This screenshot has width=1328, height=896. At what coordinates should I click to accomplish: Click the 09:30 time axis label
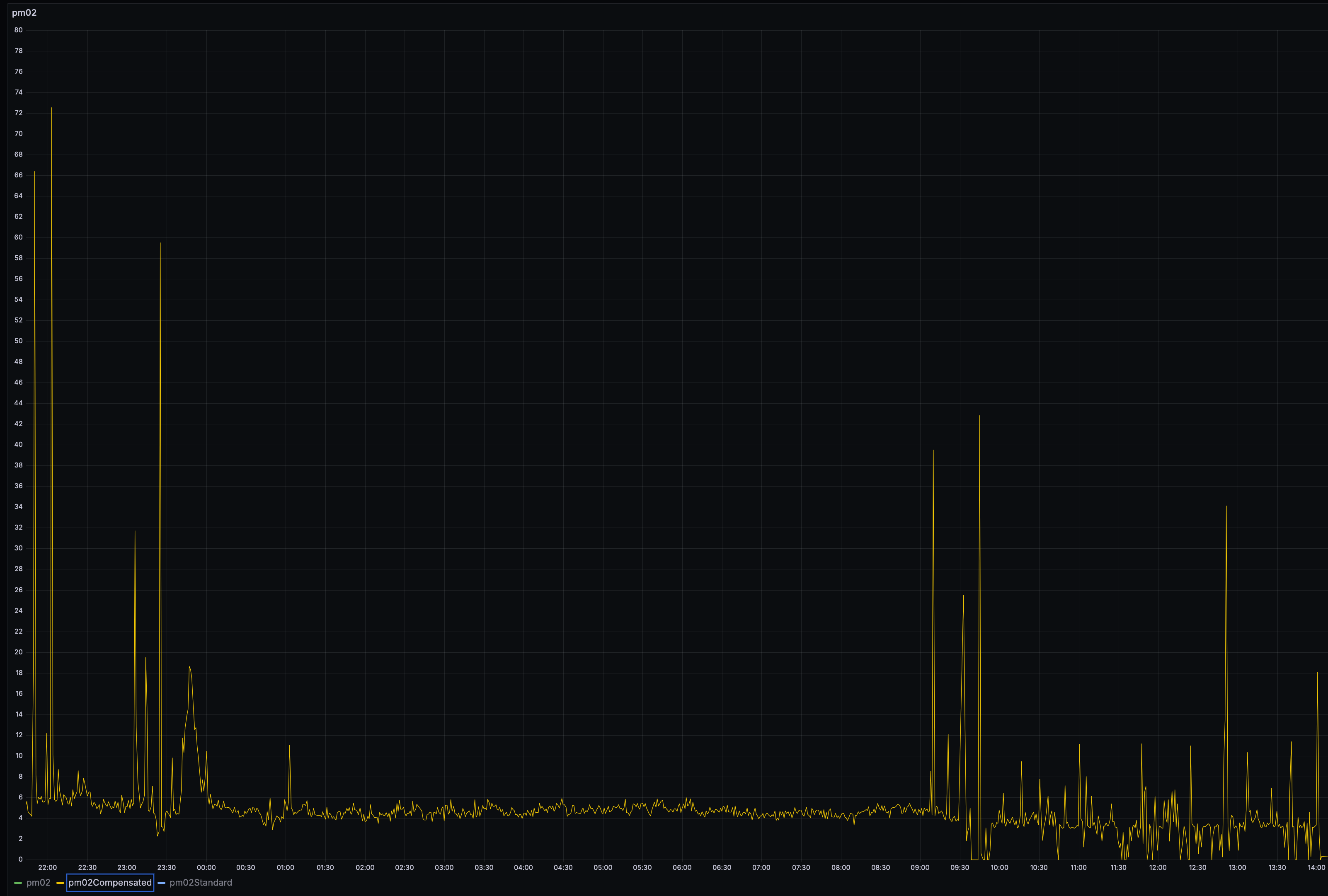960,867
